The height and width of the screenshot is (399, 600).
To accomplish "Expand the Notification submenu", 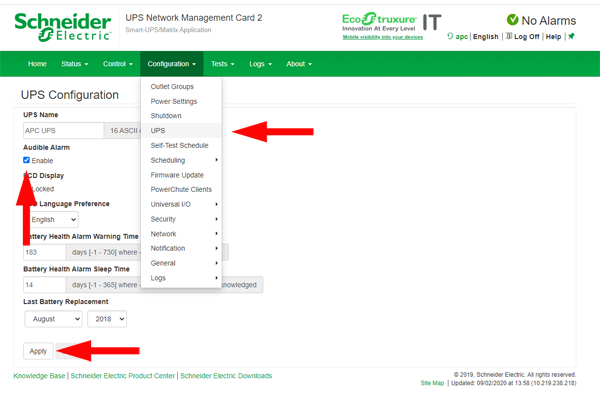I will coord(181,248).
